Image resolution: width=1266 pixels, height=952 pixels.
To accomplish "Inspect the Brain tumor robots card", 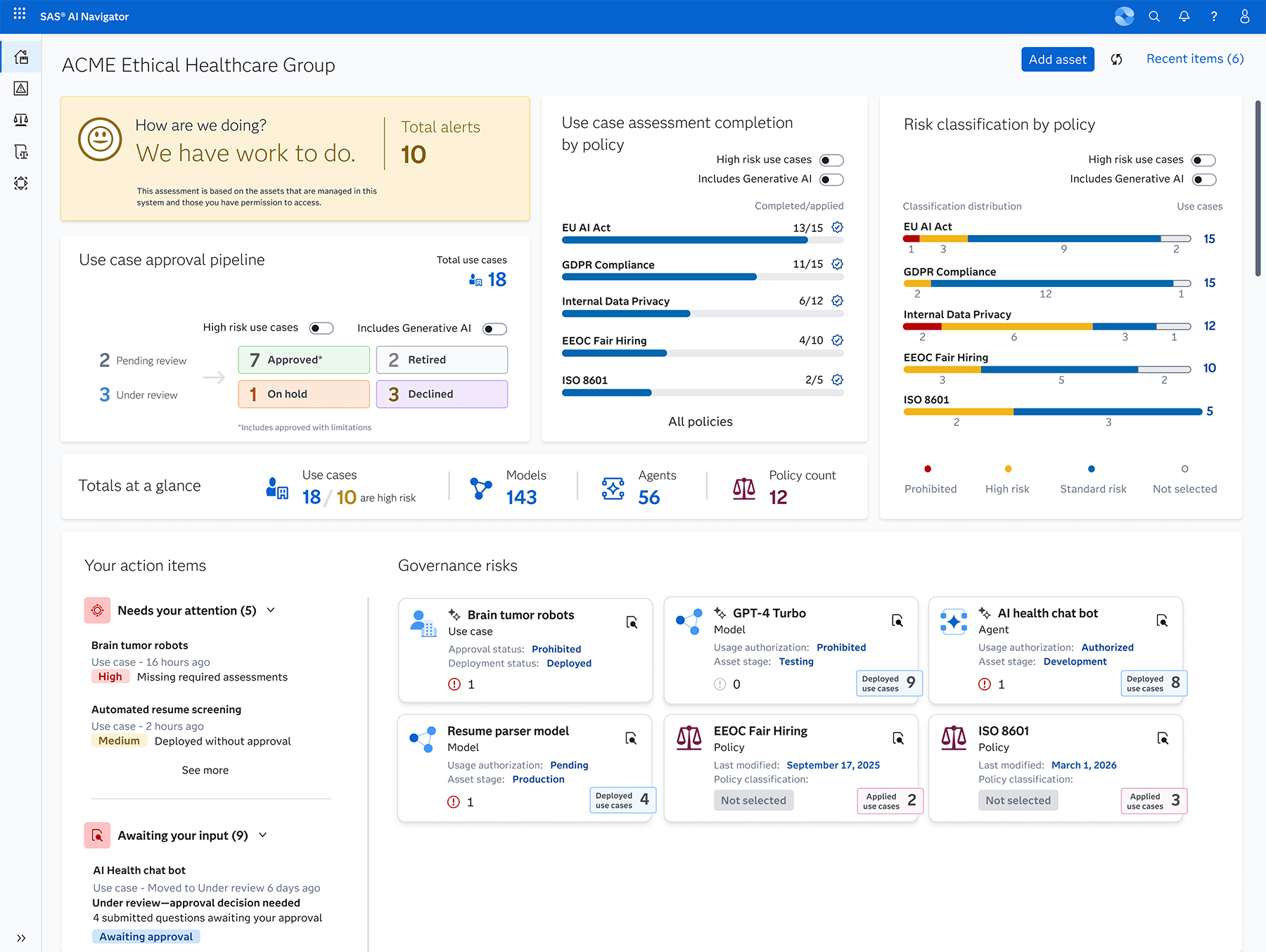I will (x=632, y=622).
